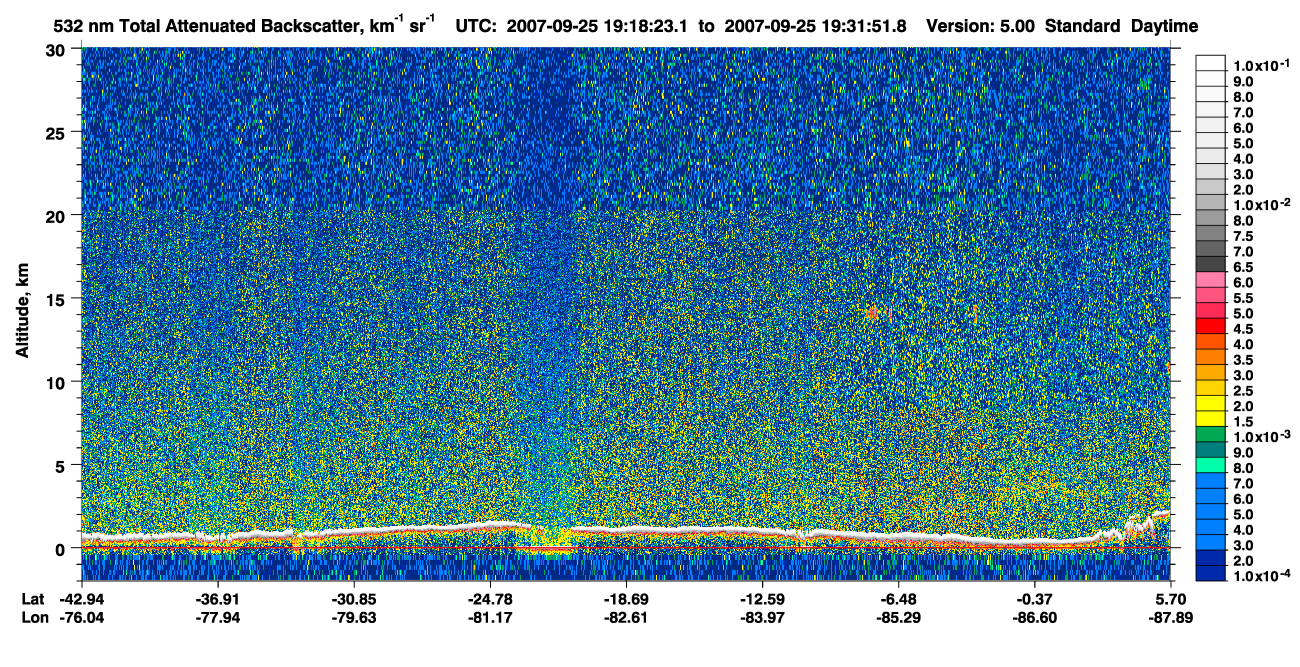Screen dimensions: 1300x667
Task: Click longitude value "-76.04"
Action: pyautogui.click(x=82, y=617)
